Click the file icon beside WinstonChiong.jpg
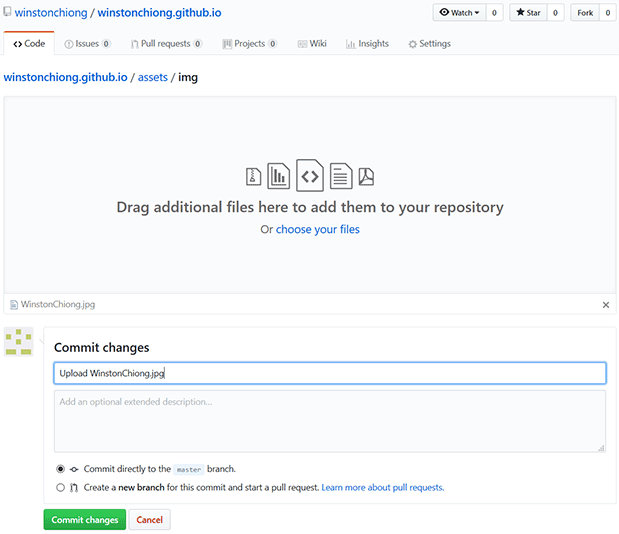 [x=14, y=304]
